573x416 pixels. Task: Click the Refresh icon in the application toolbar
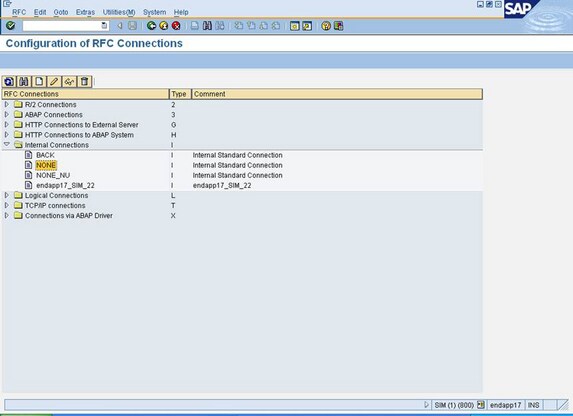tap(9, 82)
